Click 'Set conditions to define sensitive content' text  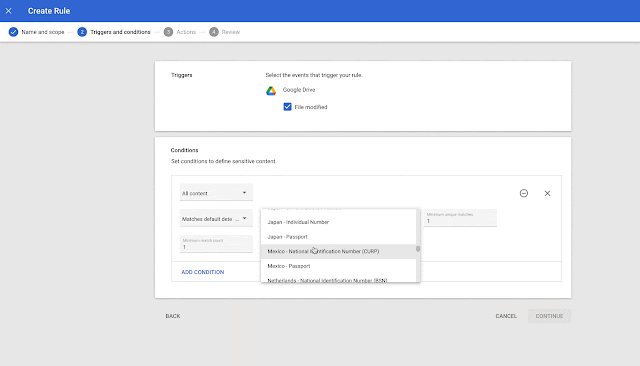click(x=224, y=161)
